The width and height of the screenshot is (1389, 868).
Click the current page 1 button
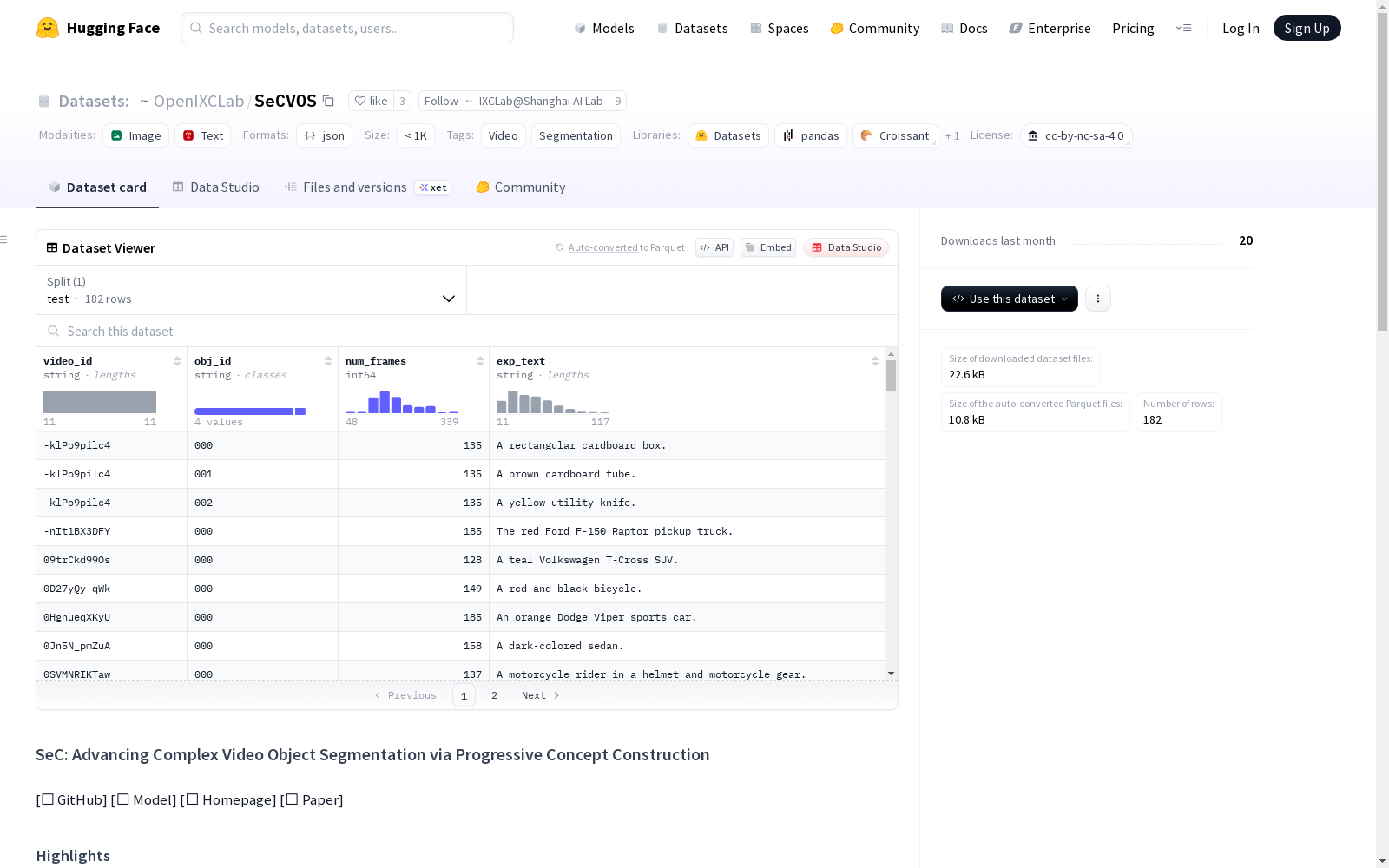(464, 695)
